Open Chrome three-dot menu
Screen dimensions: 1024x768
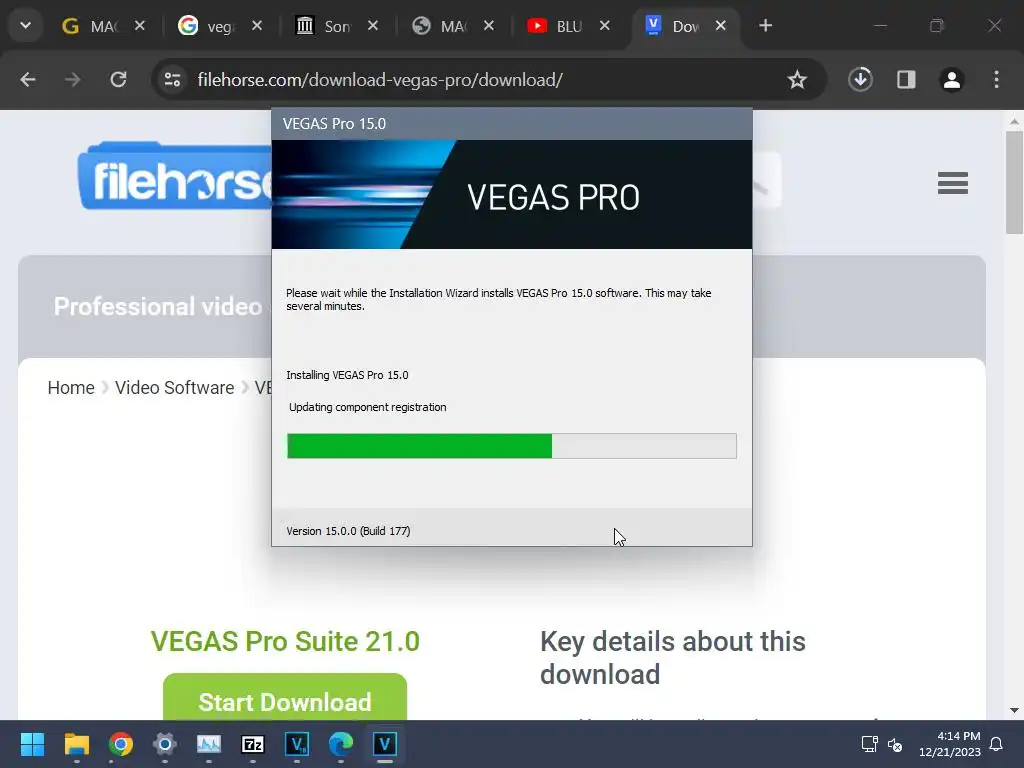tap(996, 80)
